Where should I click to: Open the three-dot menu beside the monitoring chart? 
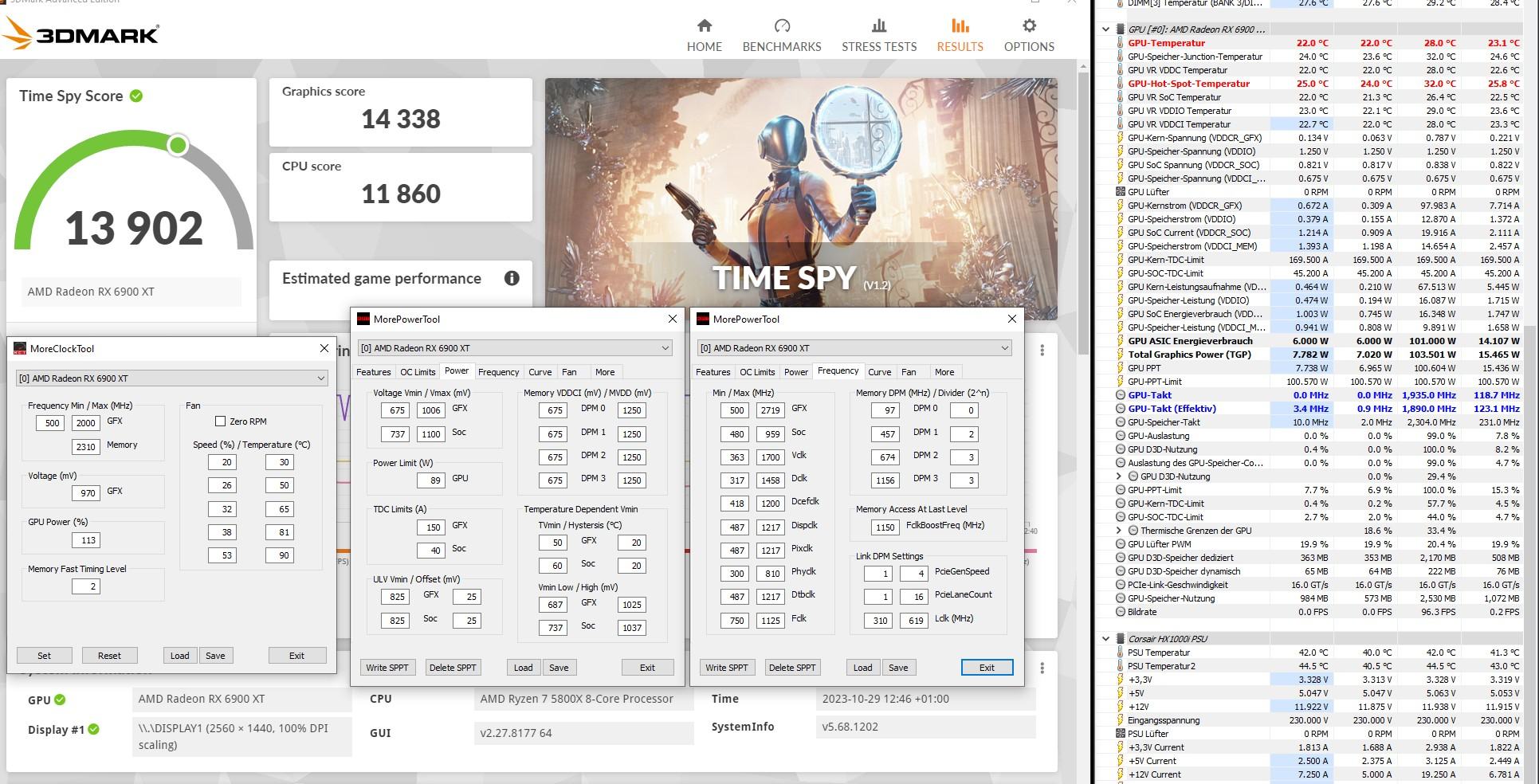pos(1042,350)
